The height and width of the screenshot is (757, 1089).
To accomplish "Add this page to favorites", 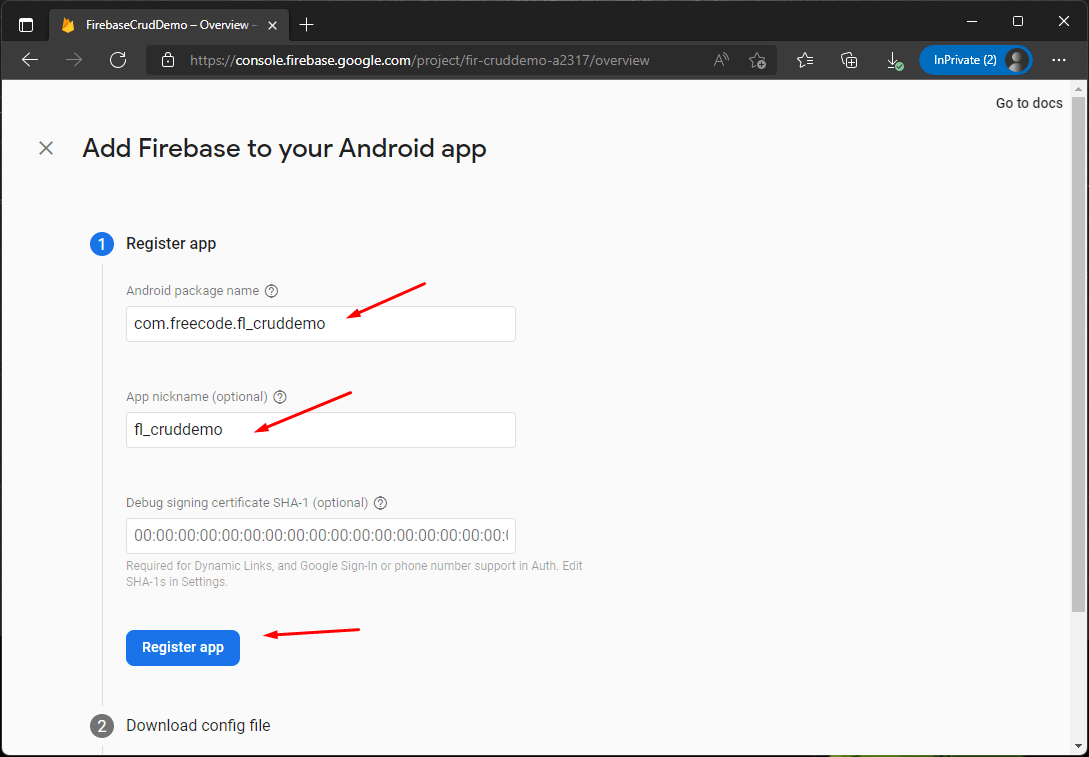I will (757, 60).
